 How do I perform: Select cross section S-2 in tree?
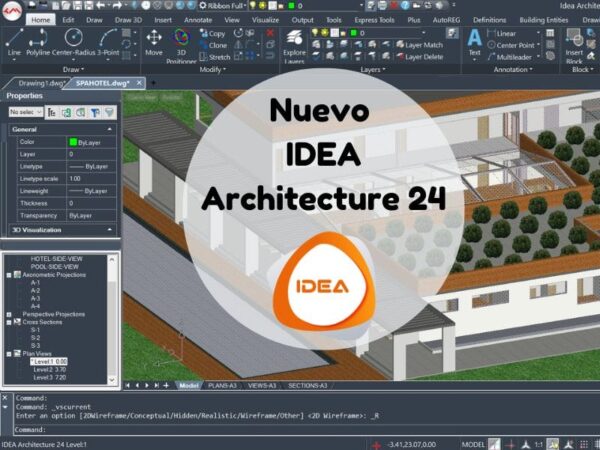click(x=35, y=338)
